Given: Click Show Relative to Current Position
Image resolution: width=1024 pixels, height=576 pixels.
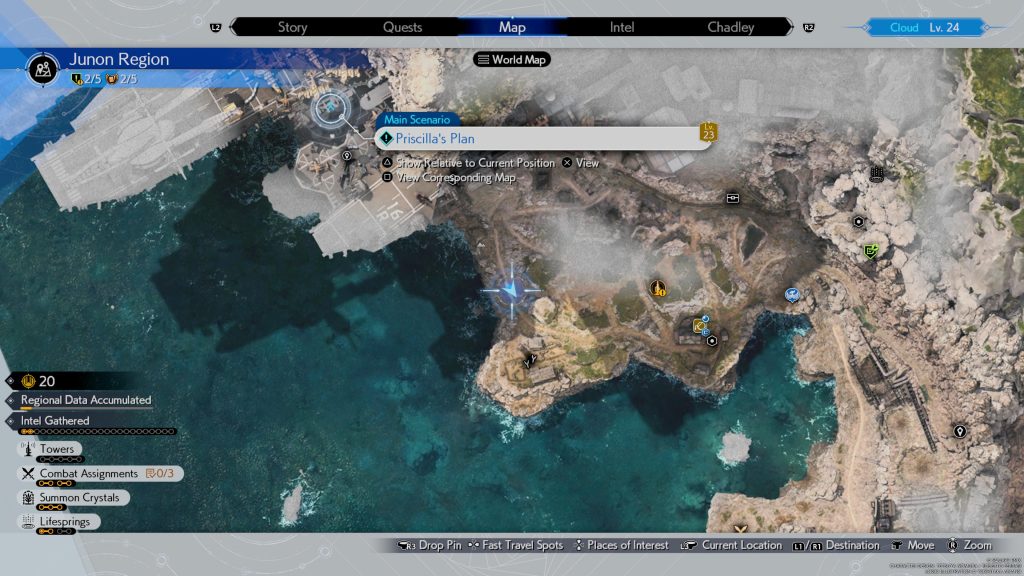Looking at the screenshot, I should 466,162.
